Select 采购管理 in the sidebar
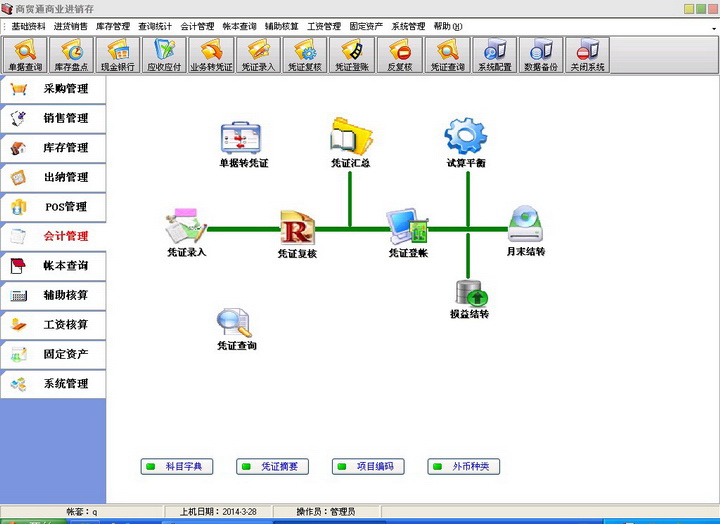The height and width of the screenshot is (524, 720). (53, 89)
